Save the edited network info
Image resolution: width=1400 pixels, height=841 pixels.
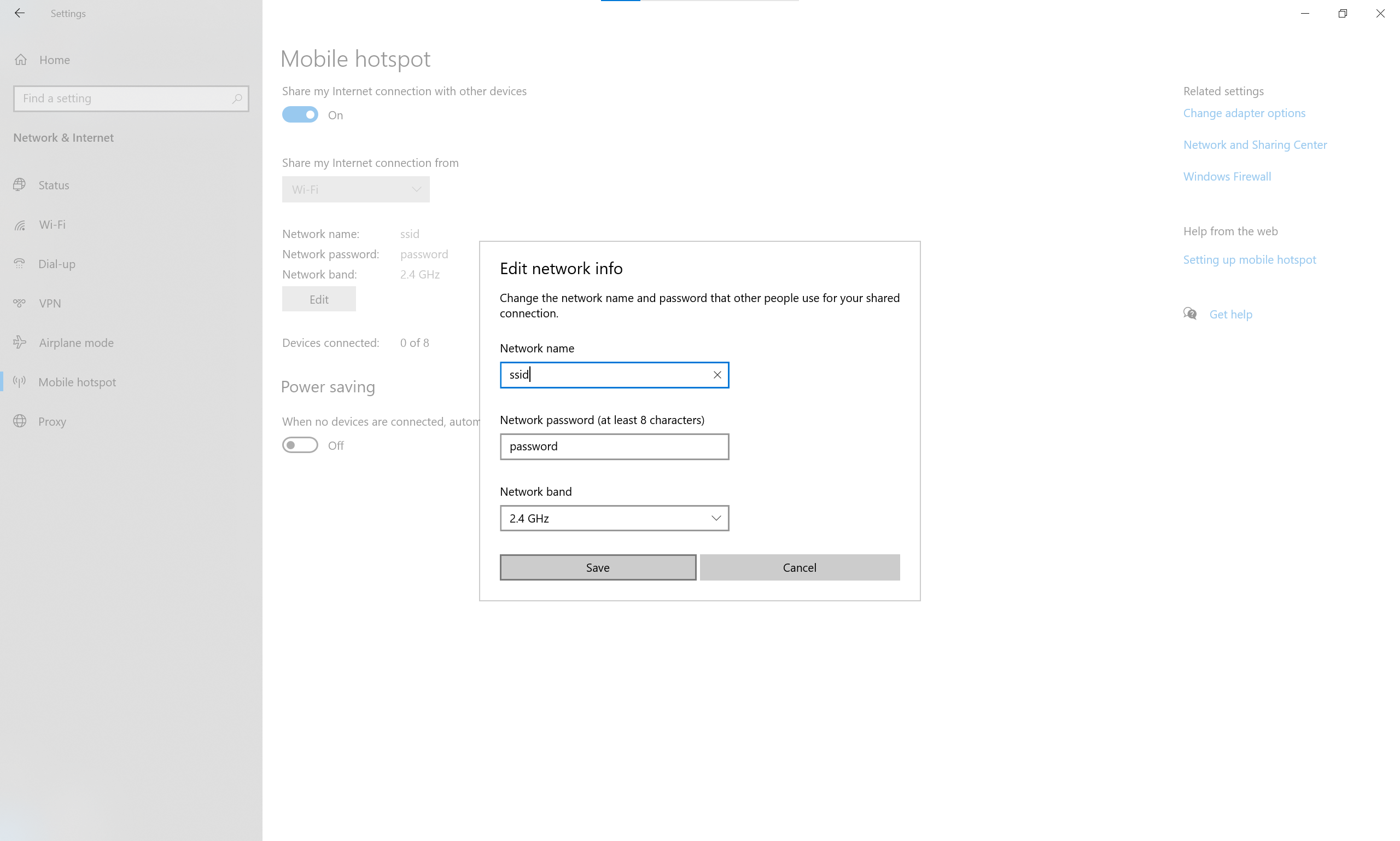click(598, 567)
